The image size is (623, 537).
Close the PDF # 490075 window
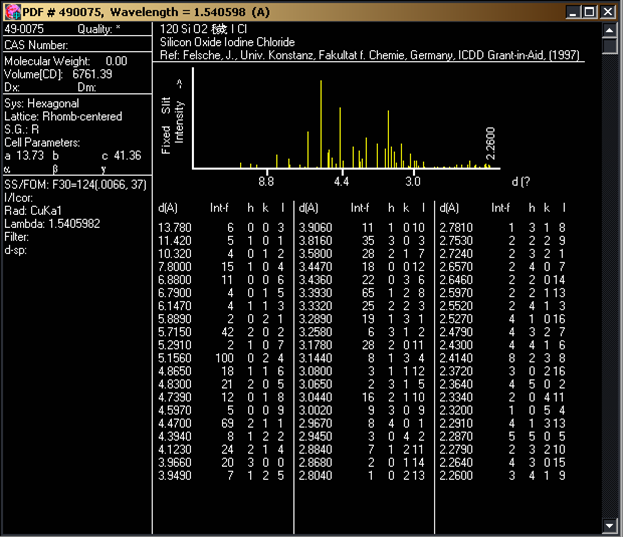pos(608,12)
